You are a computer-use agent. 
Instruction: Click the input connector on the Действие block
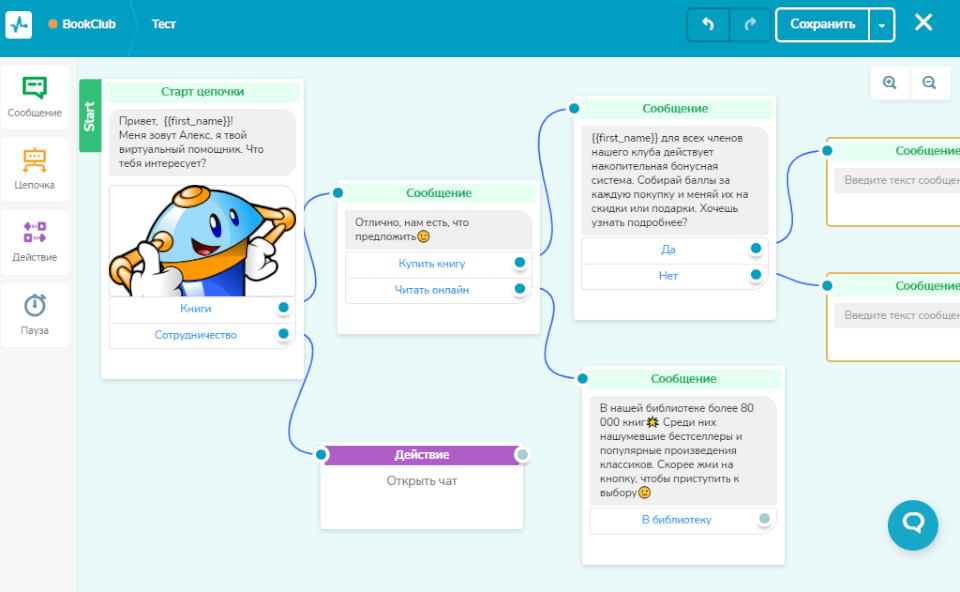tap(321, 455)
